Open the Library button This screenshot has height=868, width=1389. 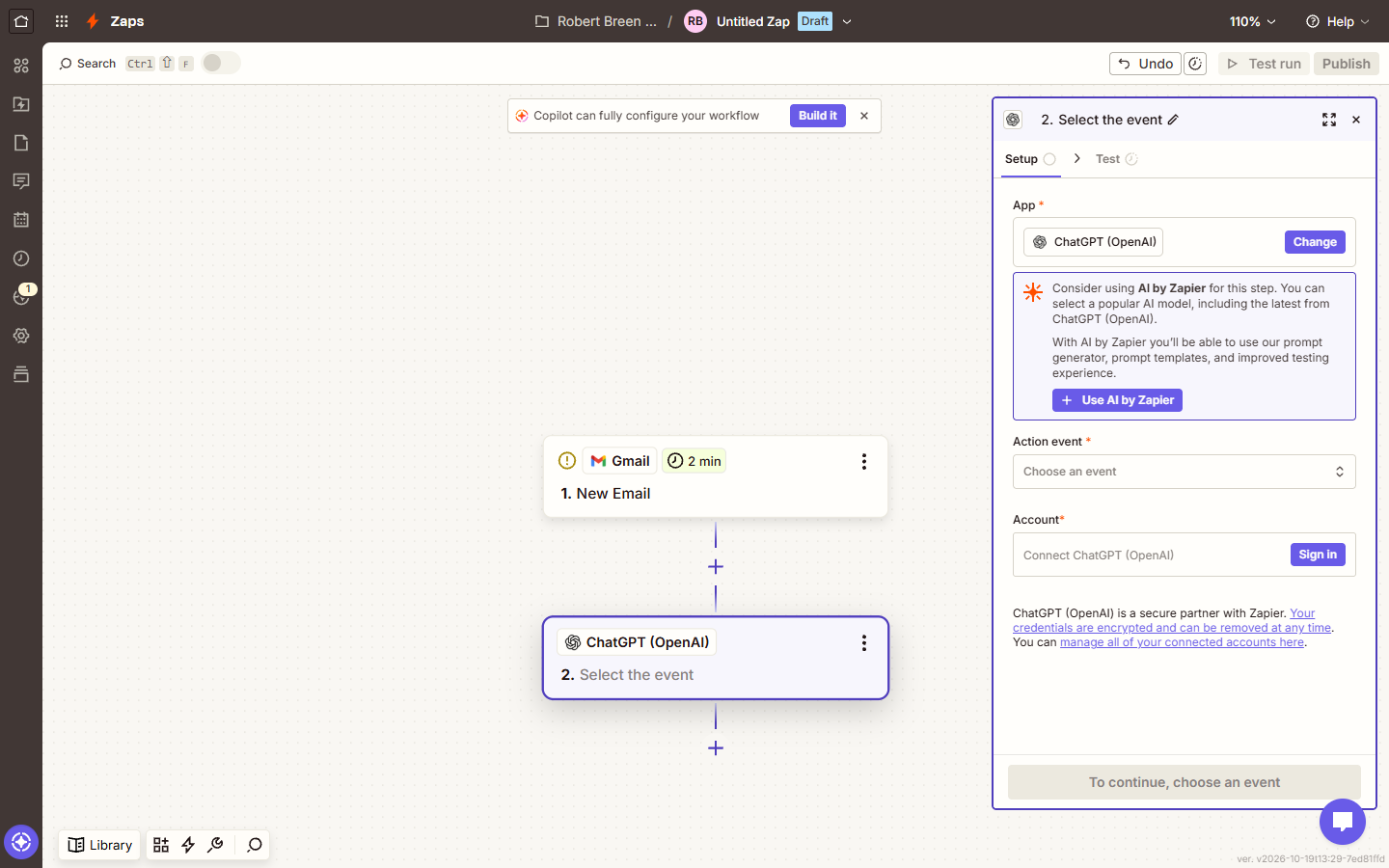(x=100, y=845)
